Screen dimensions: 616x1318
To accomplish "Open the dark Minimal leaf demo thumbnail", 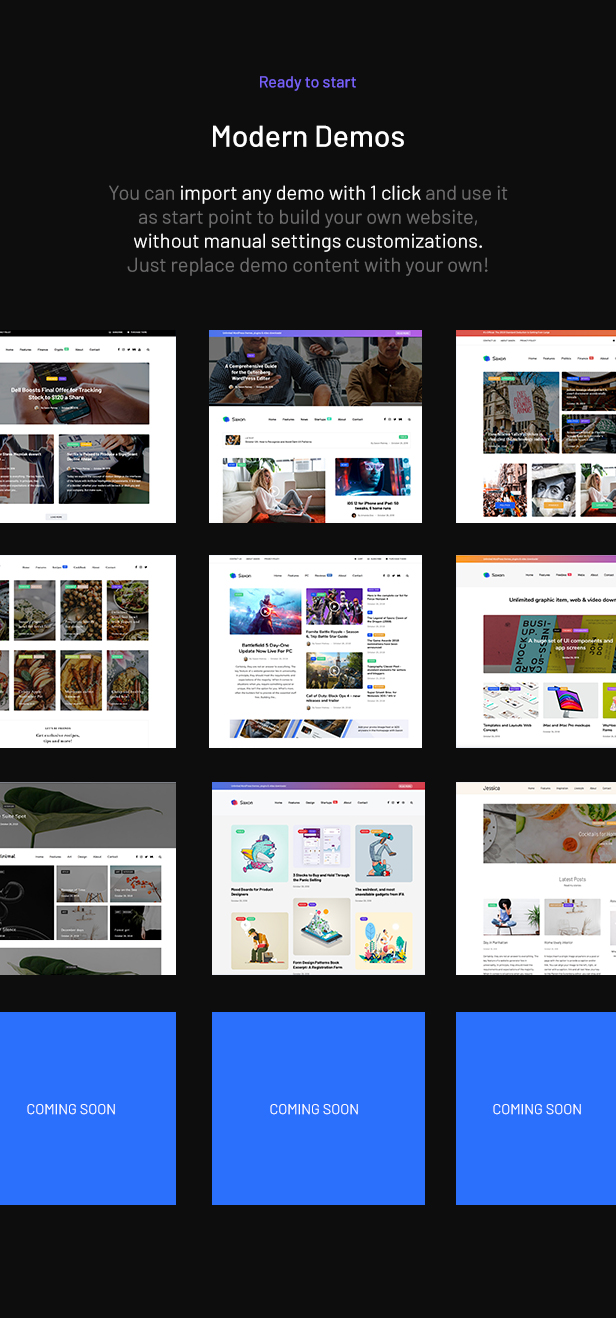I will pos(88,878).
